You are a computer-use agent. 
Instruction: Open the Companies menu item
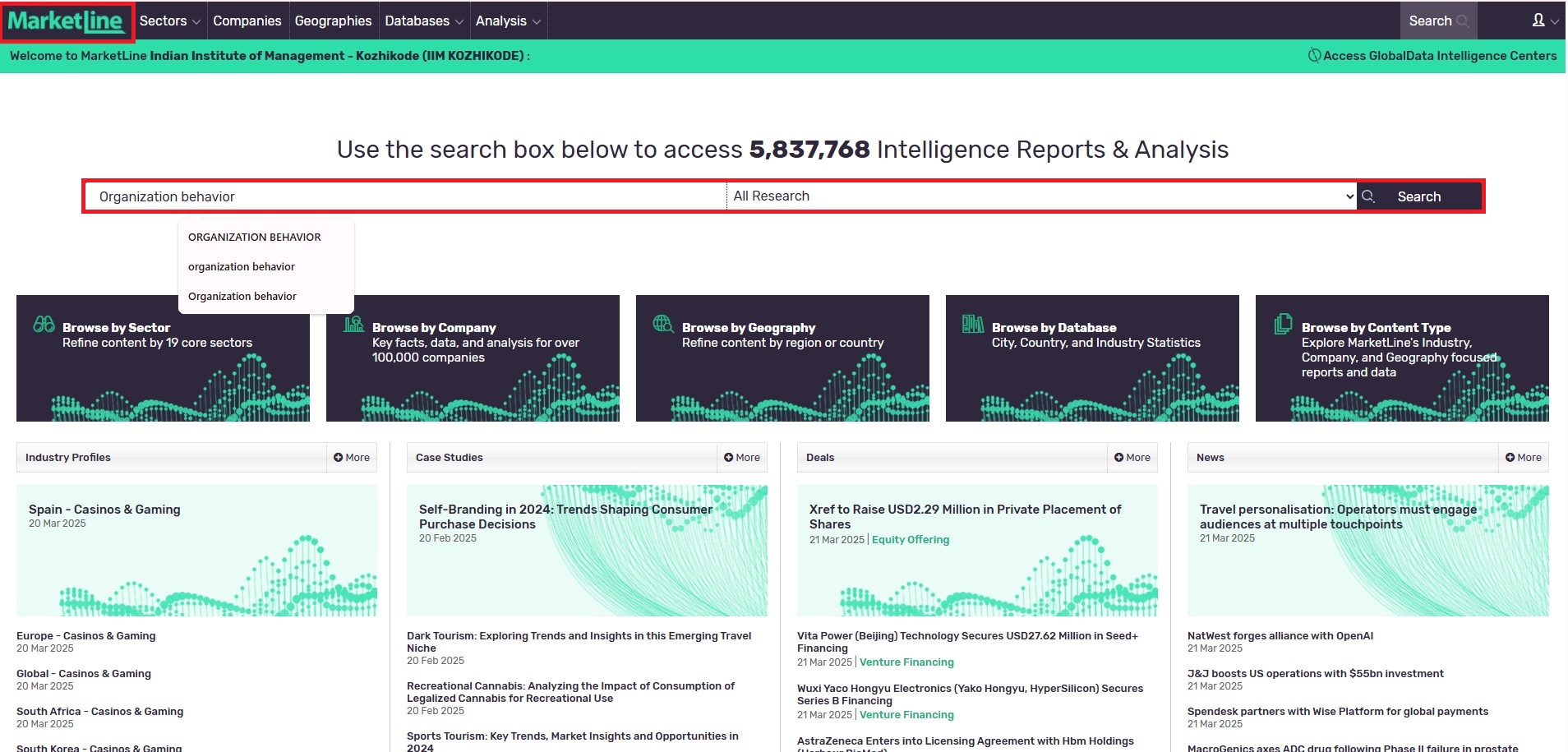click(247, 21)
